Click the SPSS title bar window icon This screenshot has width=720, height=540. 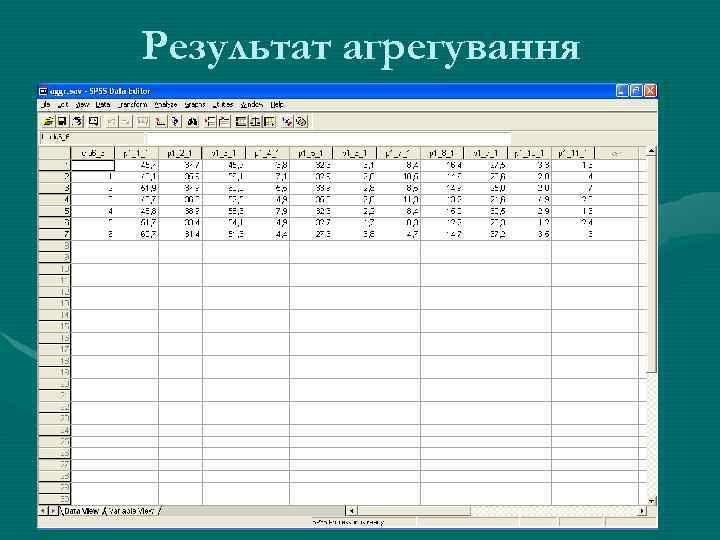click(44, 91)
